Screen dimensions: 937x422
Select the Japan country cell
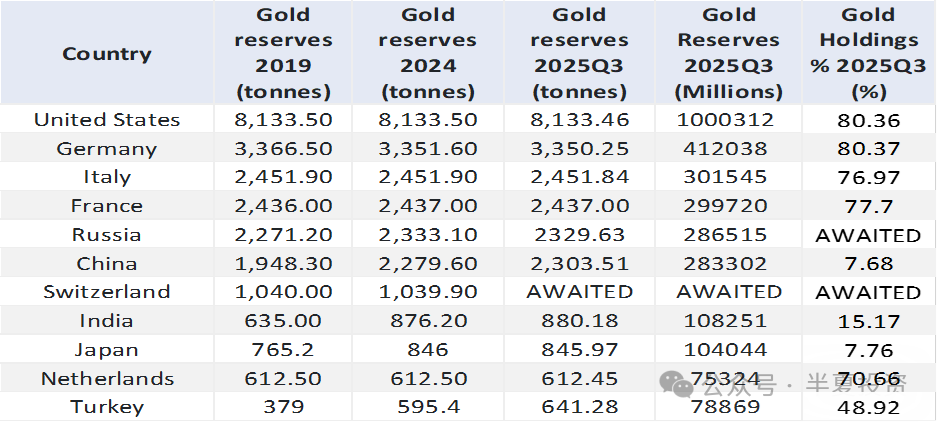pos(107,350)
